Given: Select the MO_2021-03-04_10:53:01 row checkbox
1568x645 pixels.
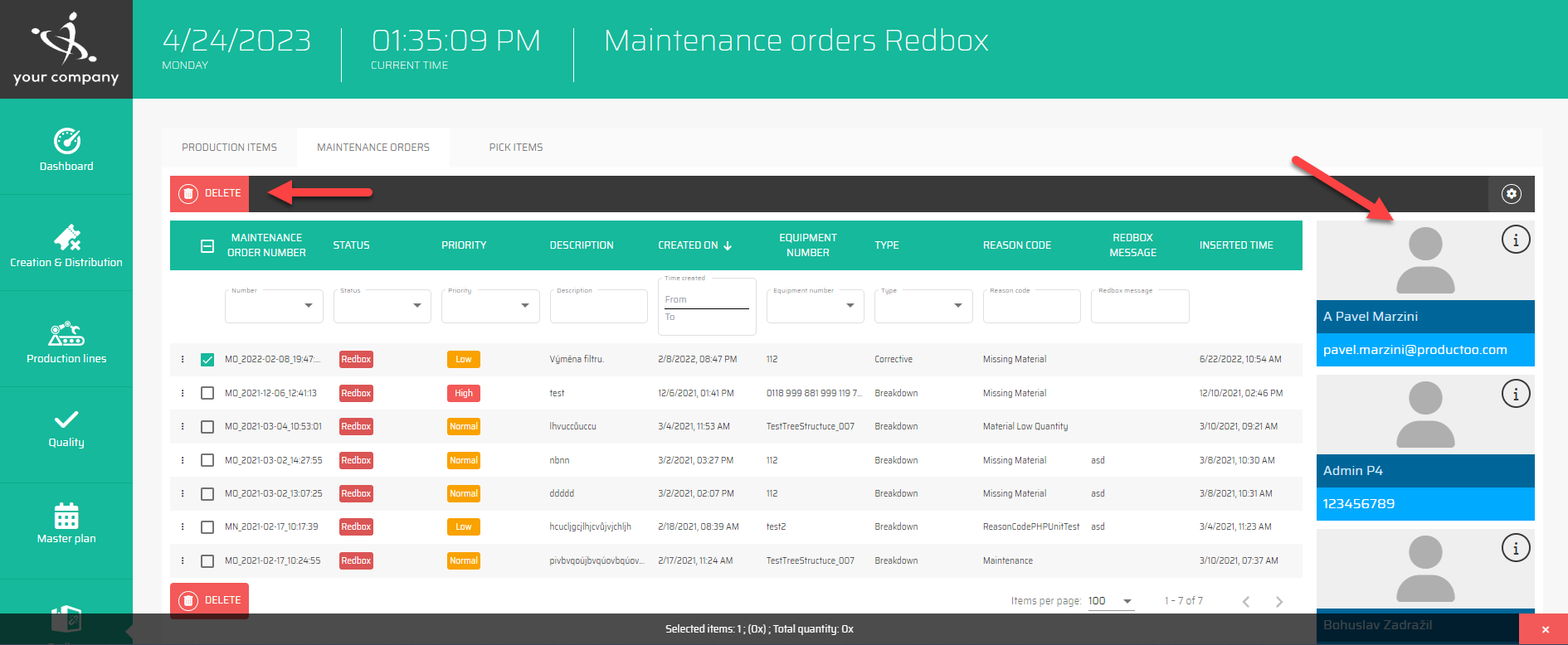Looking at the screenshot, I should pos(207,427).
